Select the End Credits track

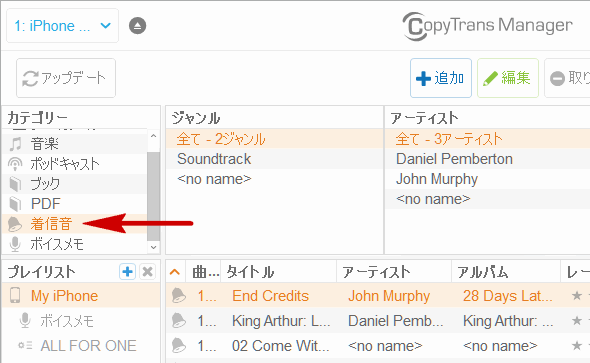click(271, 296)
